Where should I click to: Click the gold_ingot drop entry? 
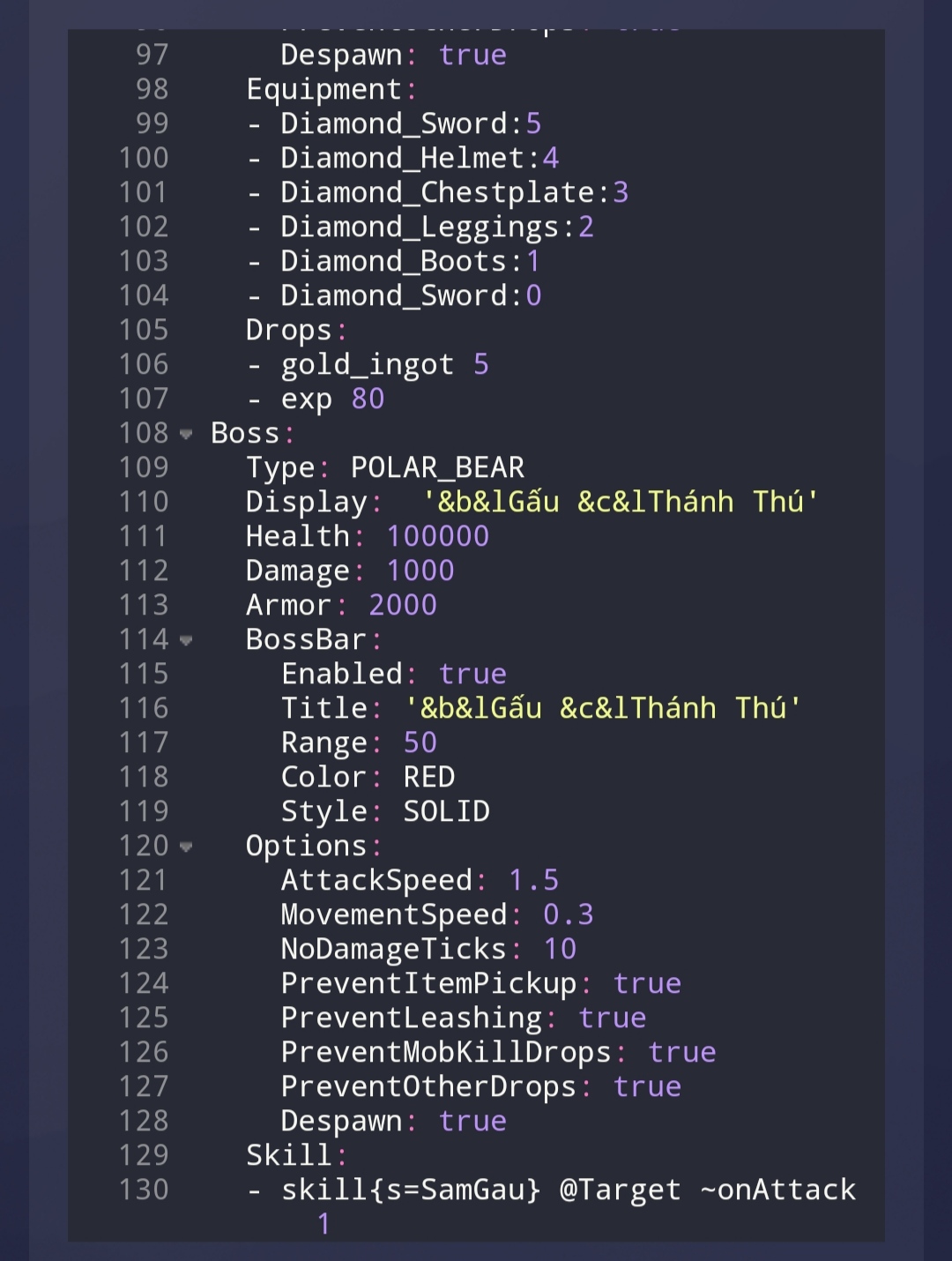(368, 364)
